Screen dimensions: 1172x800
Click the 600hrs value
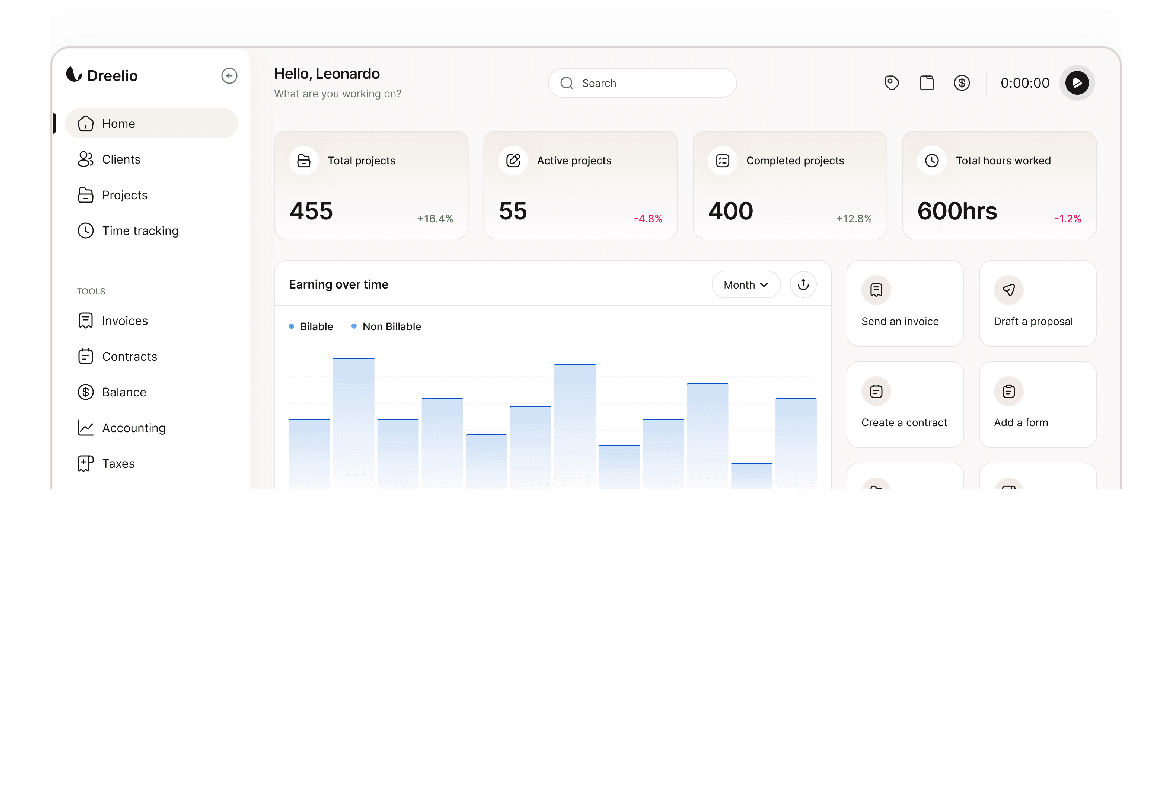coord(957,212)
